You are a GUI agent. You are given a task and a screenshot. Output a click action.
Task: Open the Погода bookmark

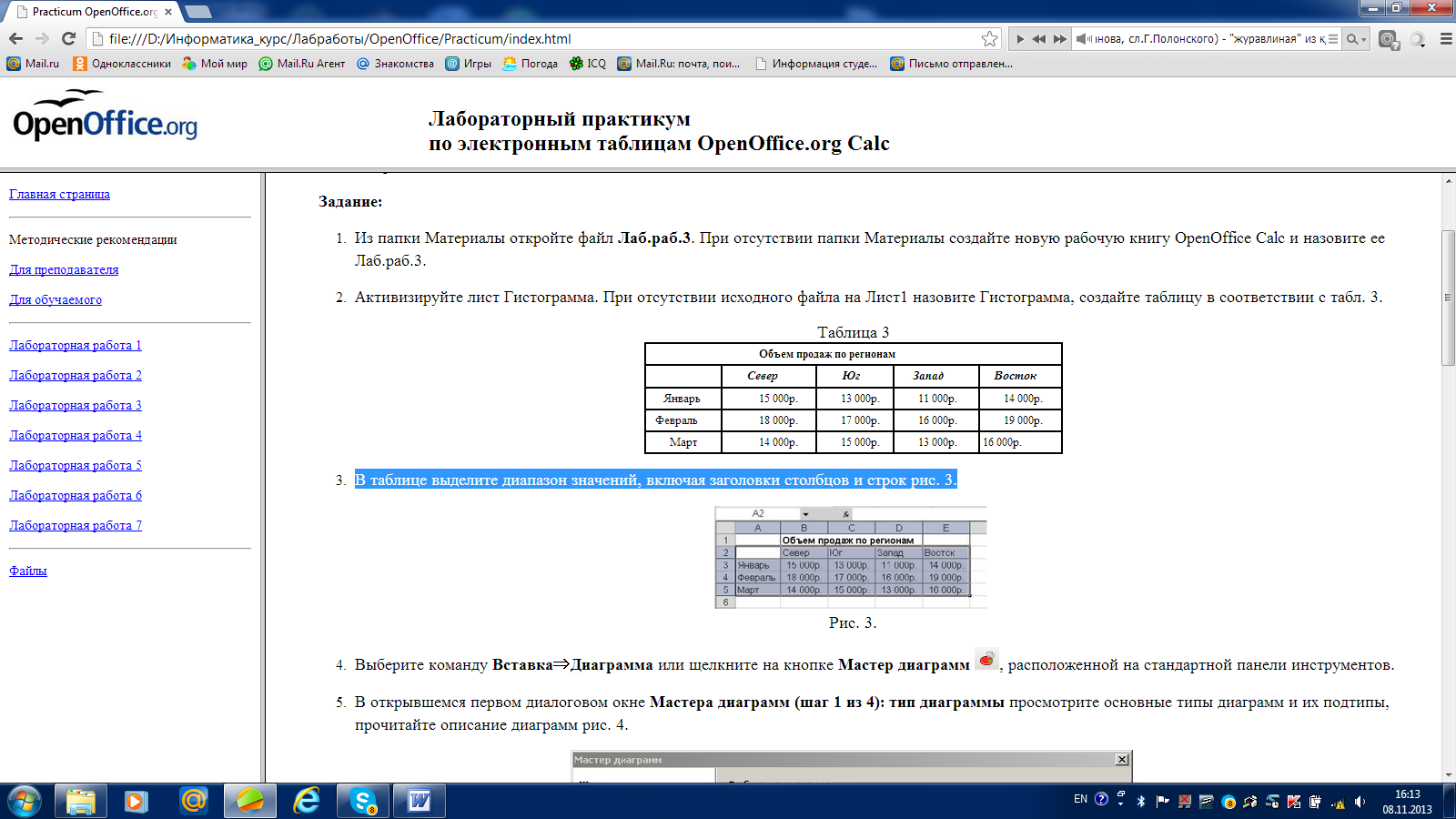pyautogui.click(x=531, y=64)
